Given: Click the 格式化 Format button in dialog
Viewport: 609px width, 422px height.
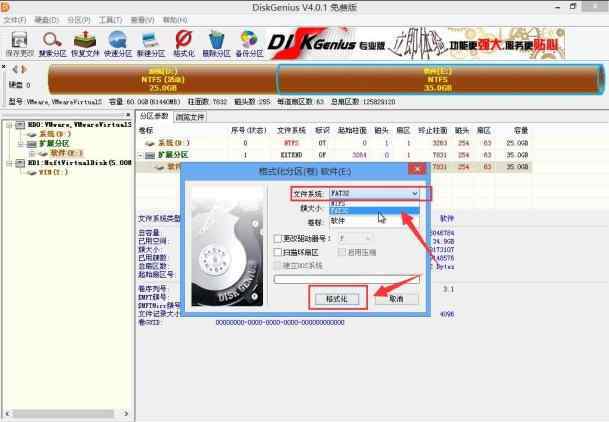Looking at the screenshot, I should (337, 299).
